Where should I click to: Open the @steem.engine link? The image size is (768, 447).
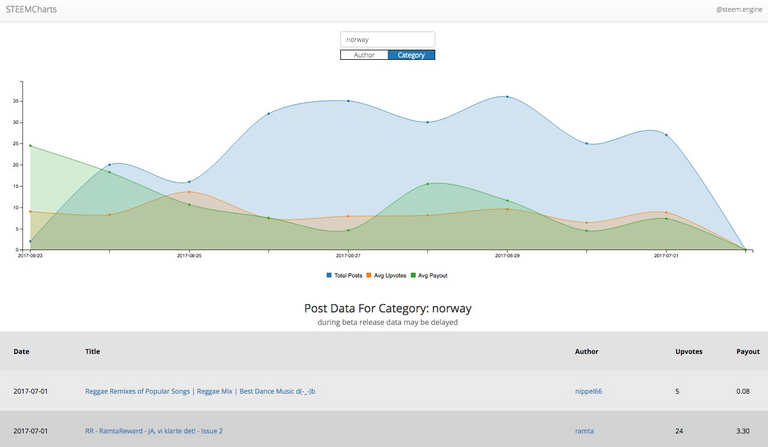click(738, 10)
